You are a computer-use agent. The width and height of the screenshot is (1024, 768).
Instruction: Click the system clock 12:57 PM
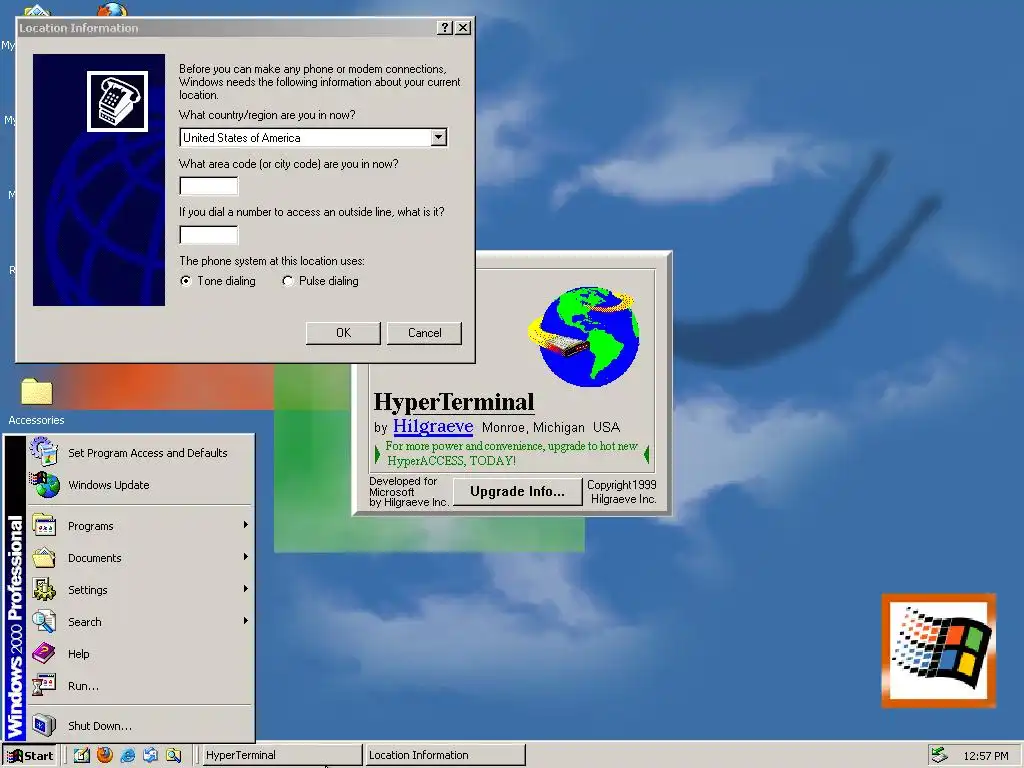tap(985, 756)
